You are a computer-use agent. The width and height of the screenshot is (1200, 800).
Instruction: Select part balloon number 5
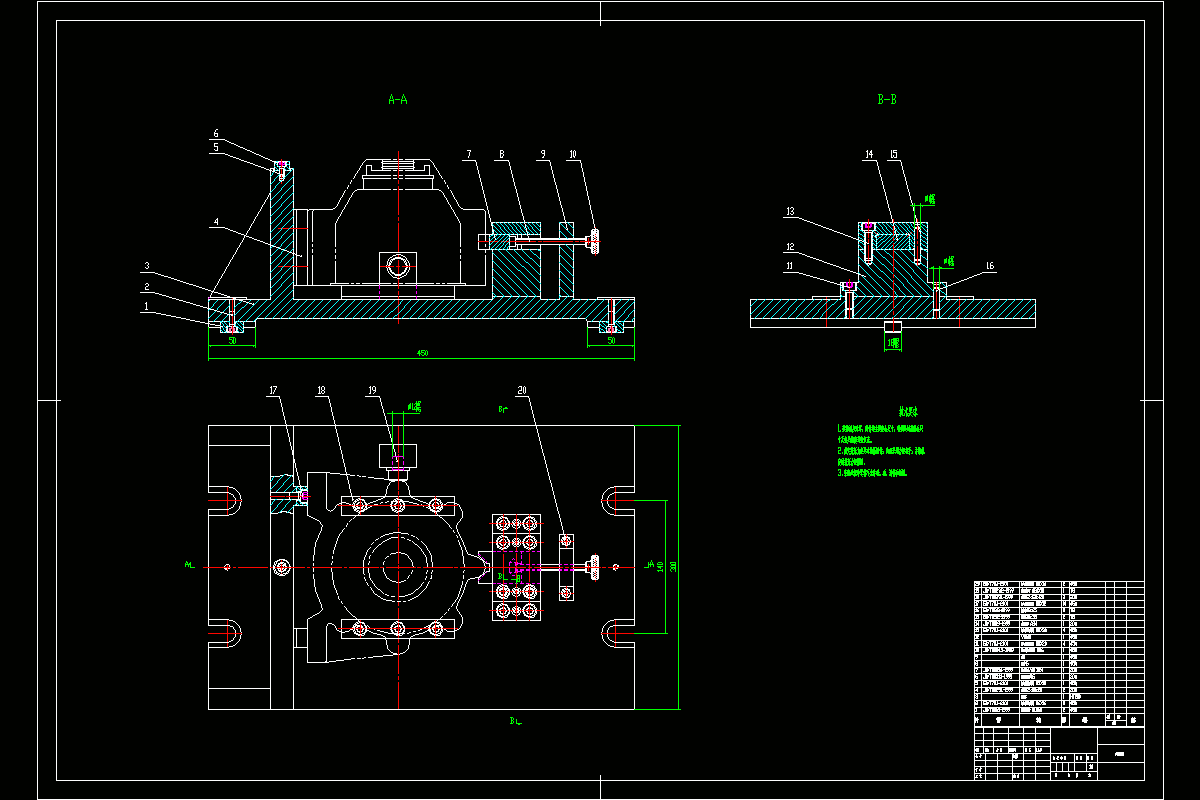pos(215,148)
